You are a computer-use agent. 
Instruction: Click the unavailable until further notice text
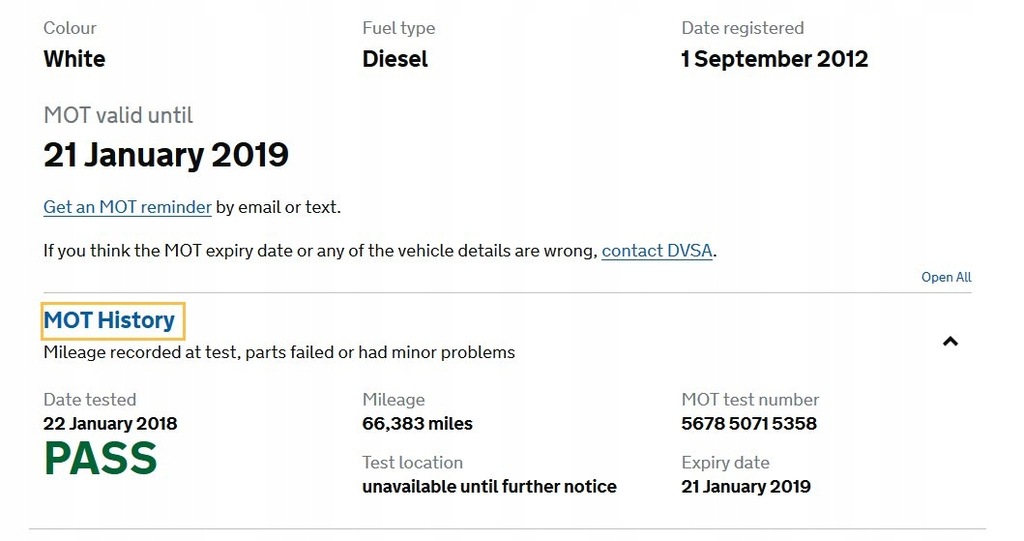pos(489,487)
